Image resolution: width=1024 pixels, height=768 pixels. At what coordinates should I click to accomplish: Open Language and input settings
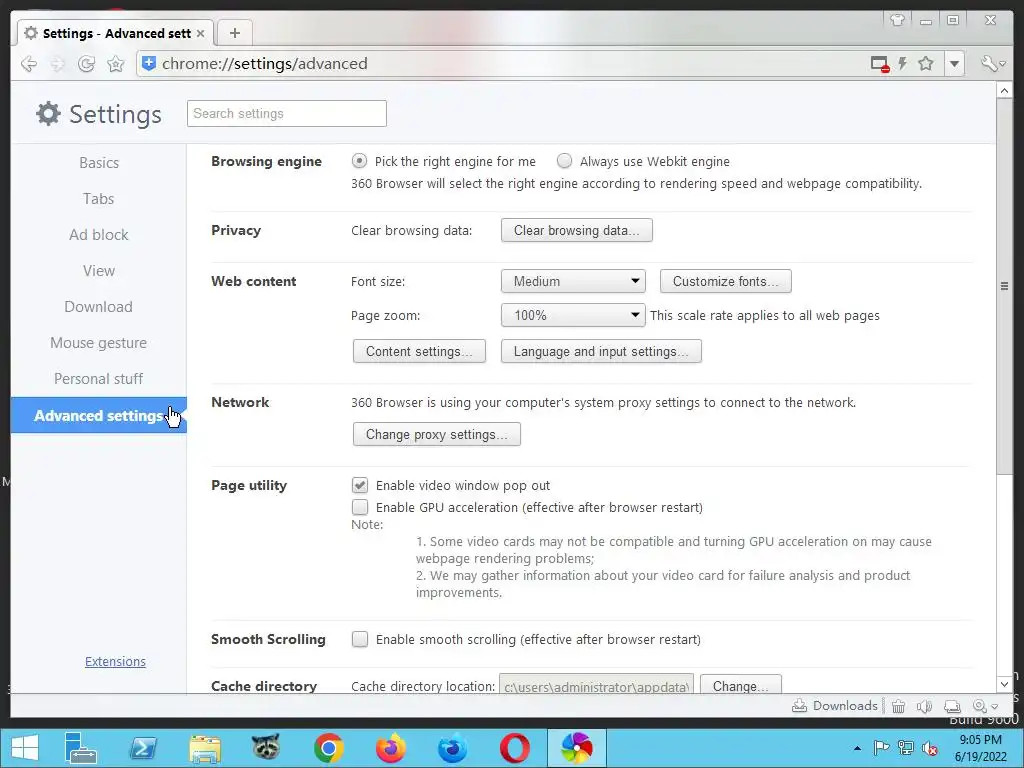coord(601,351)
